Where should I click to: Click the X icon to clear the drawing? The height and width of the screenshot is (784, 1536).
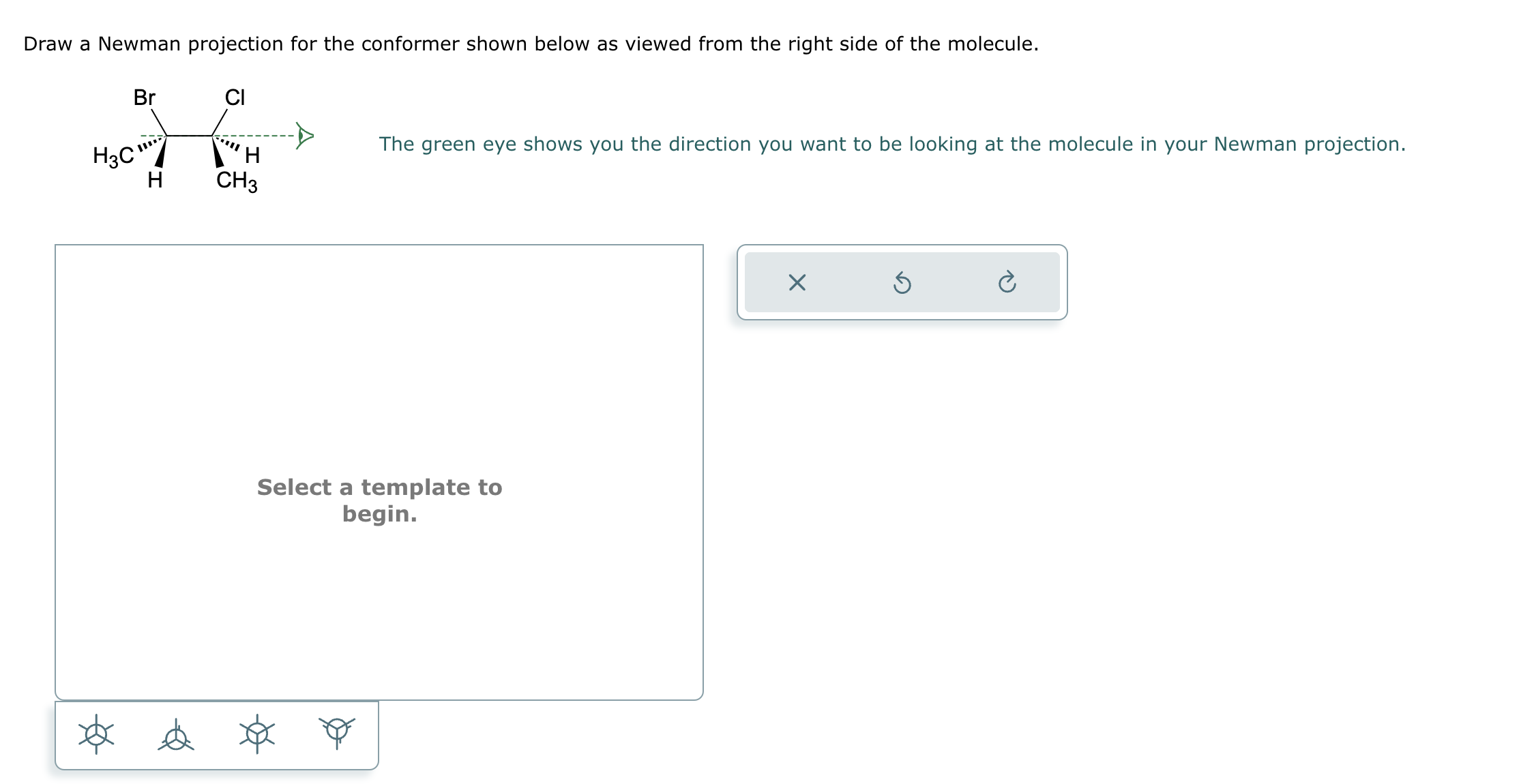[798, 283]
